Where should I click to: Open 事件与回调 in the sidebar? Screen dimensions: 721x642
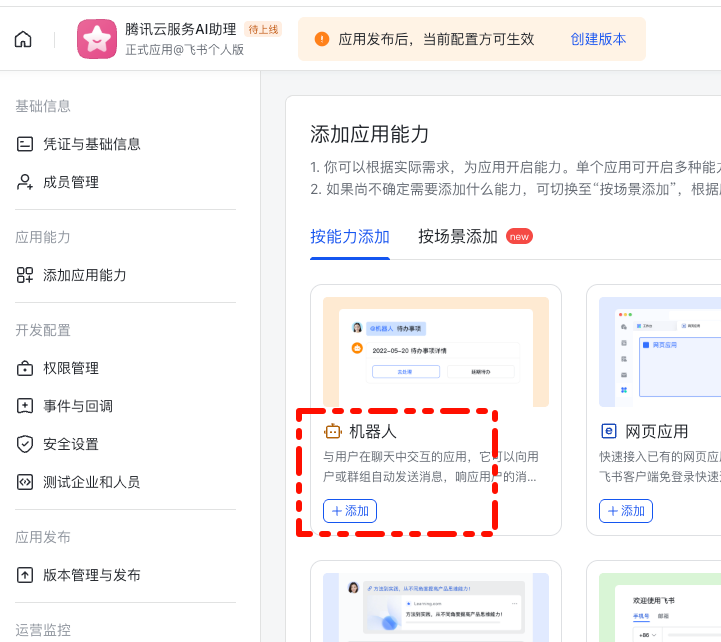(78, 406)
